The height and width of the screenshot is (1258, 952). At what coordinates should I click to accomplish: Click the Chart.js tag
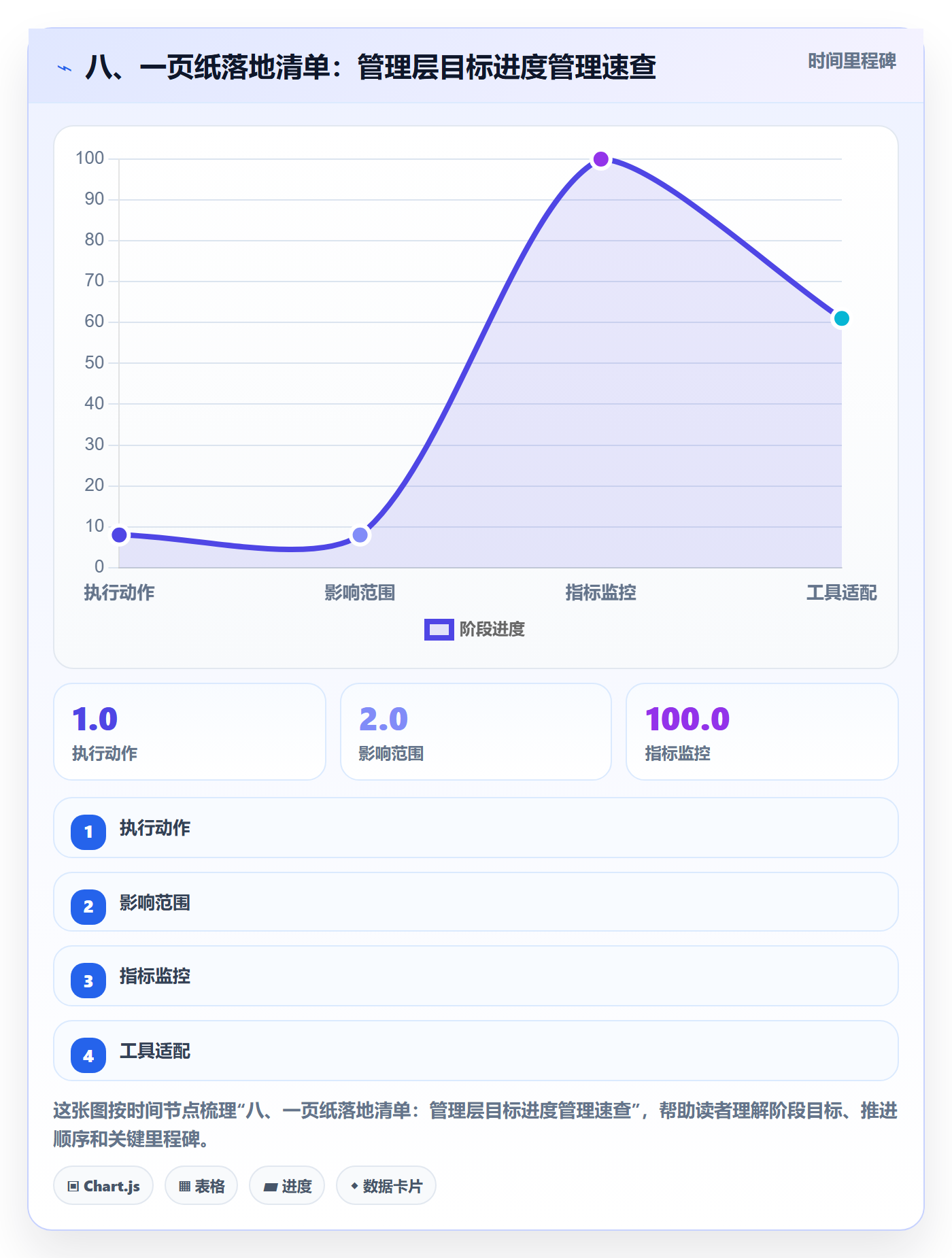point(103,1186)
